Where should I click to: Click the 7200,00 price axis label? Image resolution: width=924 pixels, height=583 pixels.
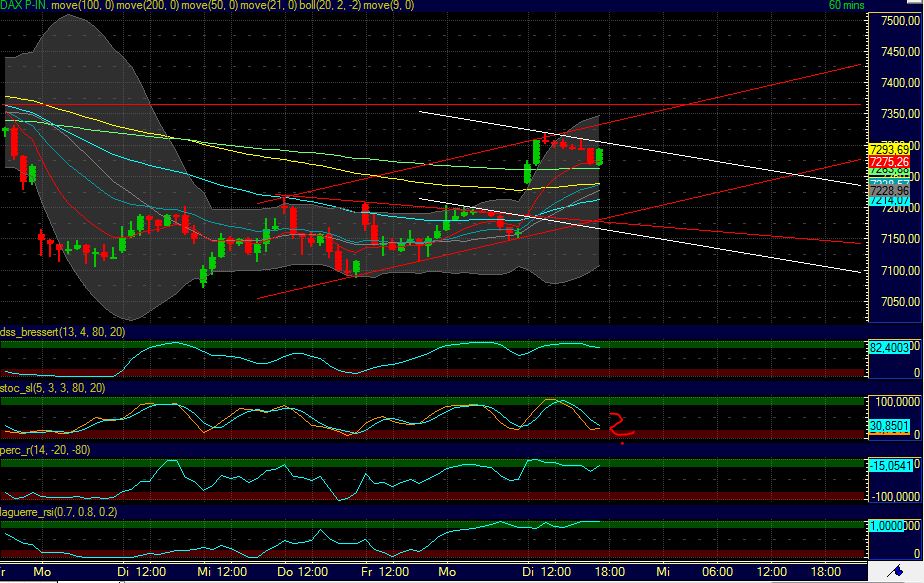coord(900,208)
